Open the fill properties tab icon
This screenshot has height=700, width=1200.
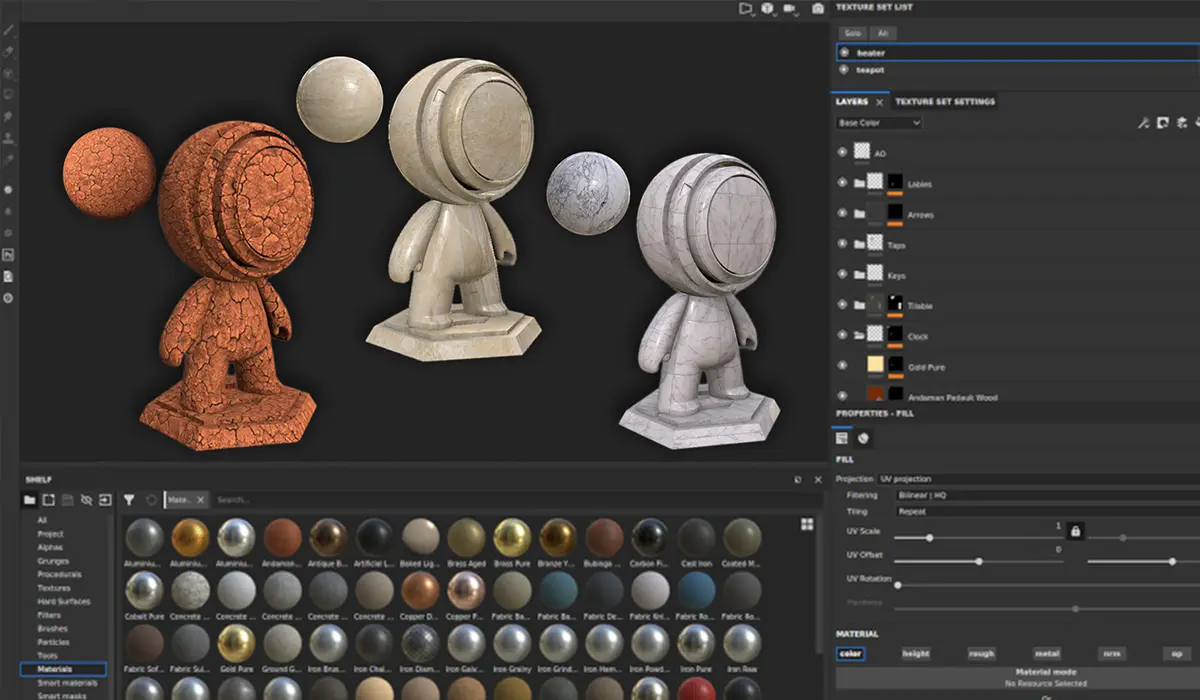(x=842, y=438)
